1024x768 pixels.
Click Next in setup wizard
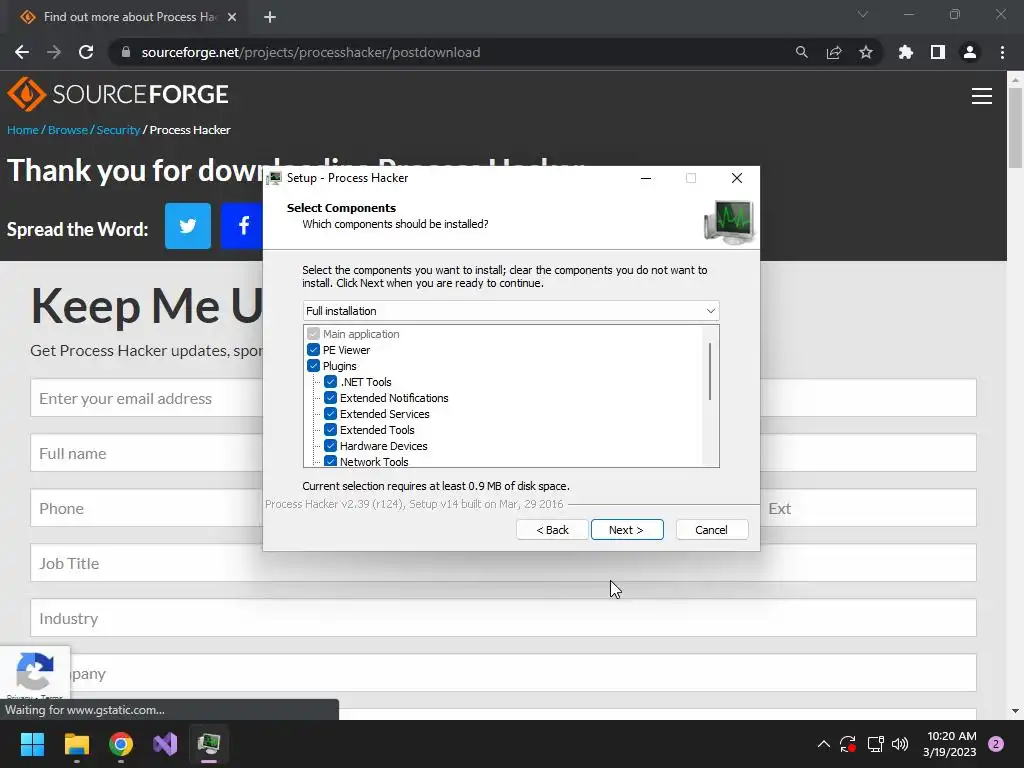coord(627,530)
